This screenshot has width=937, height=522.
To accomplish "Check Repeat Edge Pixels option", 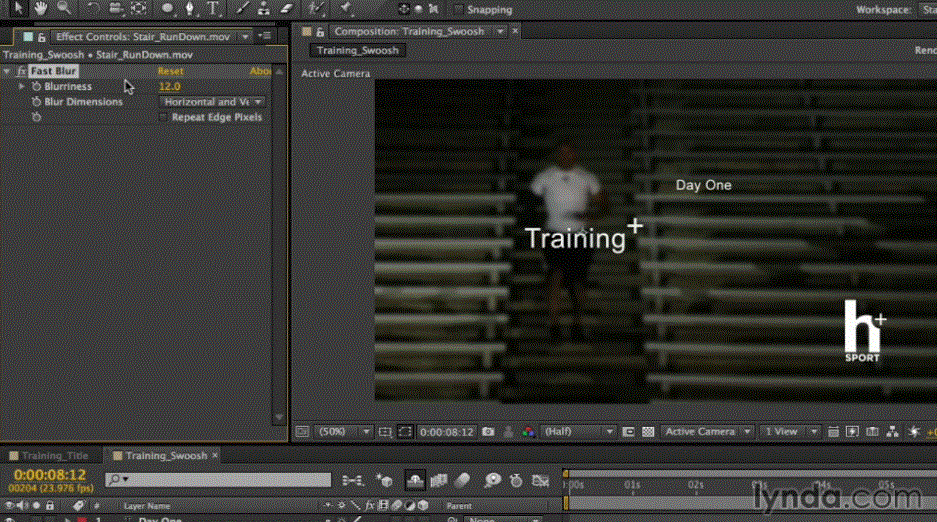I will coord(163,117).
